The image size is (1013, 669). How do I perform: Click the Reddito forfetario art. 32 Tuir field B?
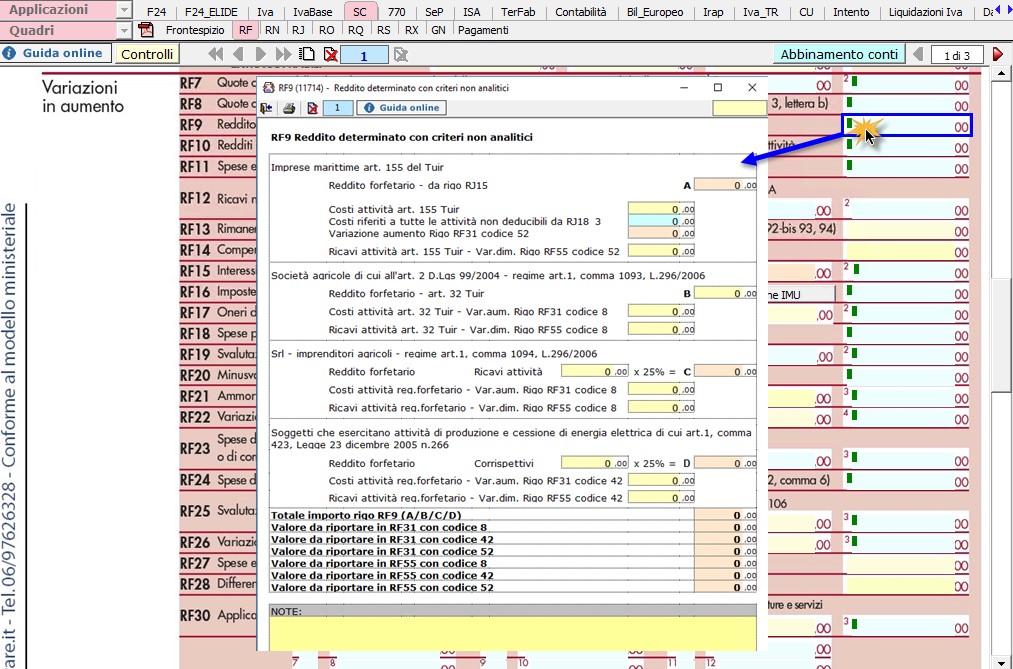click(x=725, y=293)
